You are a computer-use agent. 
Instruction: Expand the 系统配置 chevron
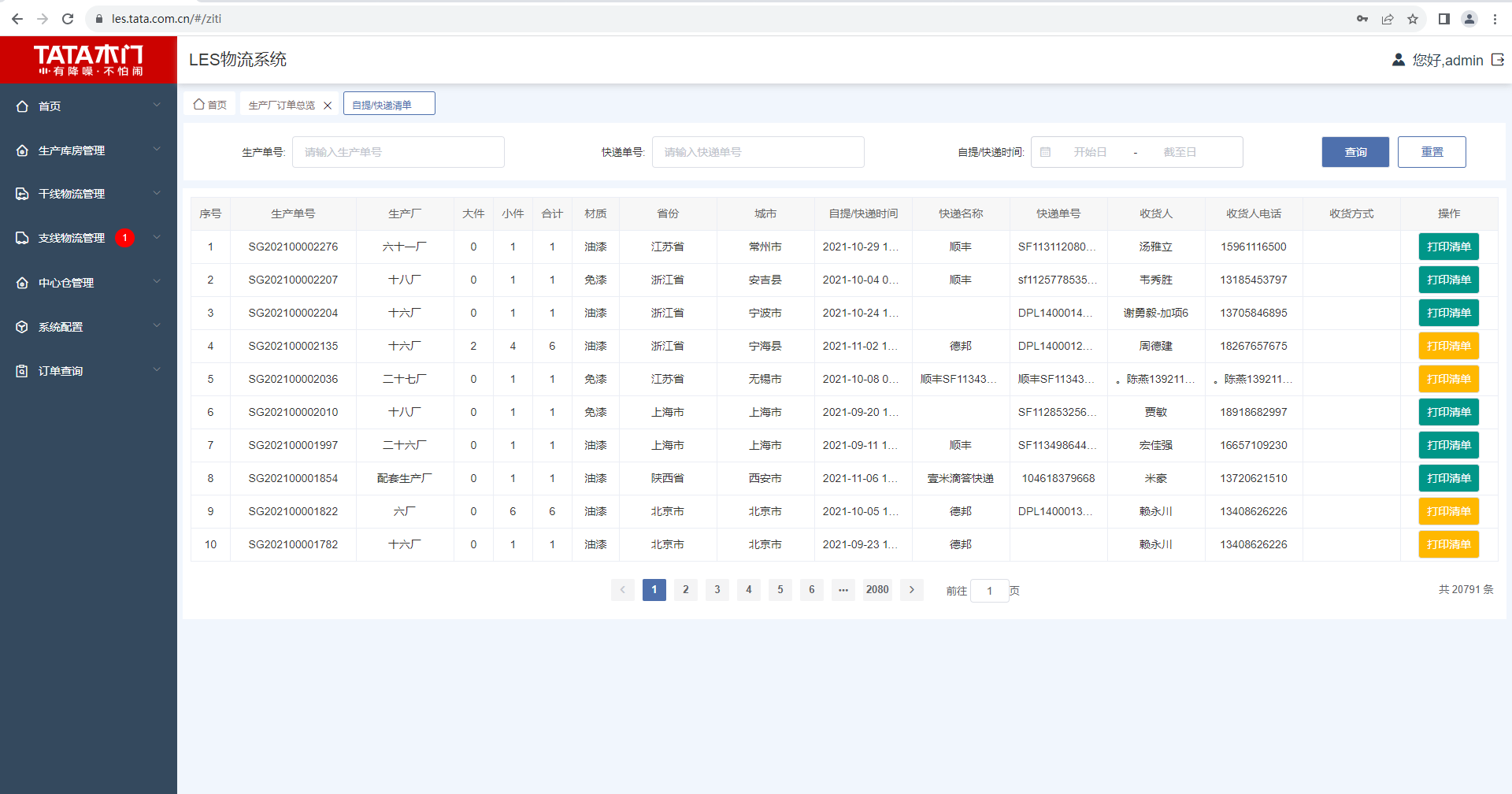point(157,325)
